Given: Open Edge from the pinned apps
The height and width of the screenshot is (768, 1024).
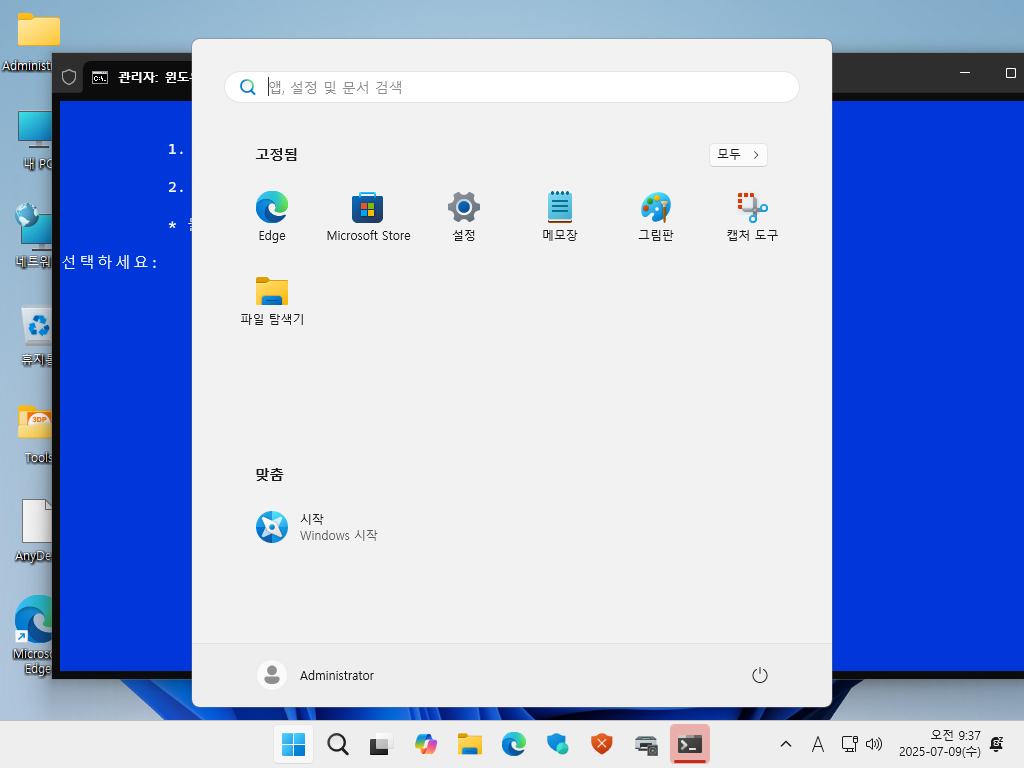Looking at the screenshot, I should click(x=272, y=216).
